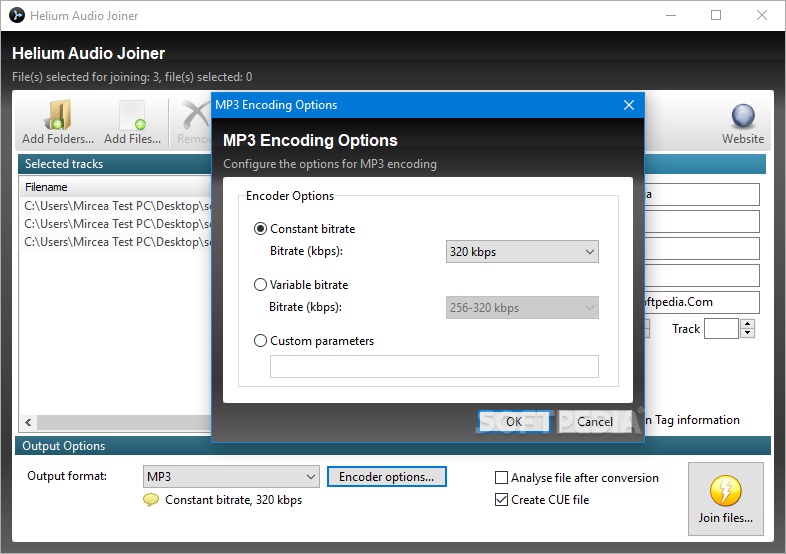Click Cancel in the encoding dialog
This screenshot has width=786, height=554.
pyautogui.click(x=595, y=422)
